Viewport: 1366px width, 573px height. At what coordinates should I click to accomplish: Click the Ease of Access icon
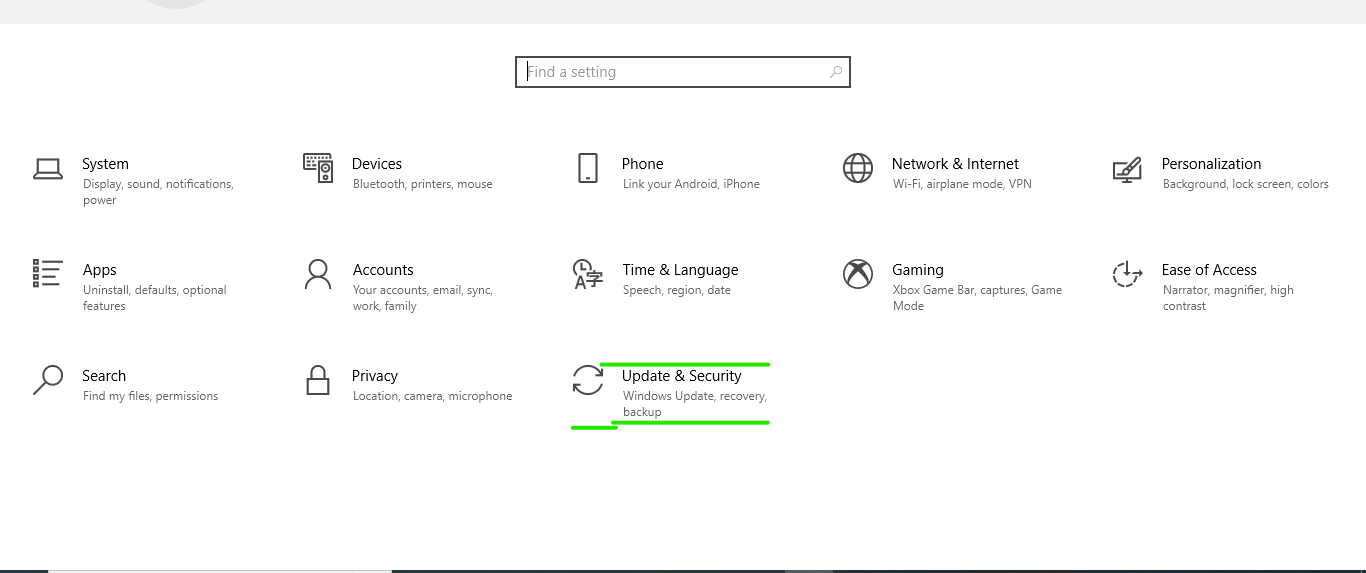(x=1127, y=274)
